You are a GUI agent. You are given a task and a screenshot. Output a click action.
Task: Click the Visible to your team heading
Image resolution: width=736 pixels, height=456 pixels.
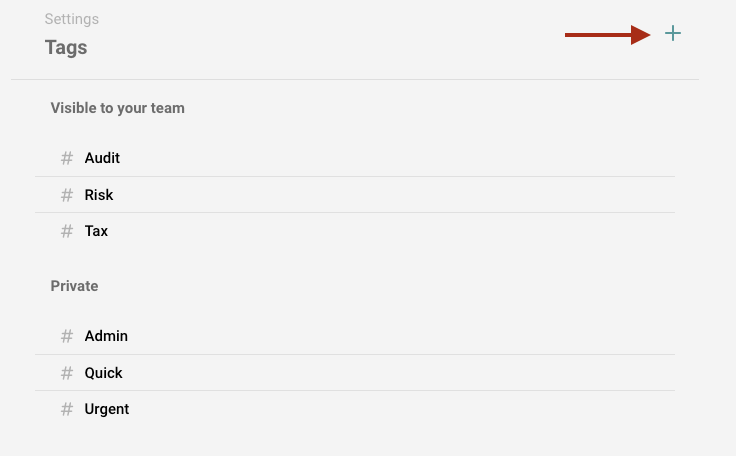pyautogui.click(x=117, y=108)
